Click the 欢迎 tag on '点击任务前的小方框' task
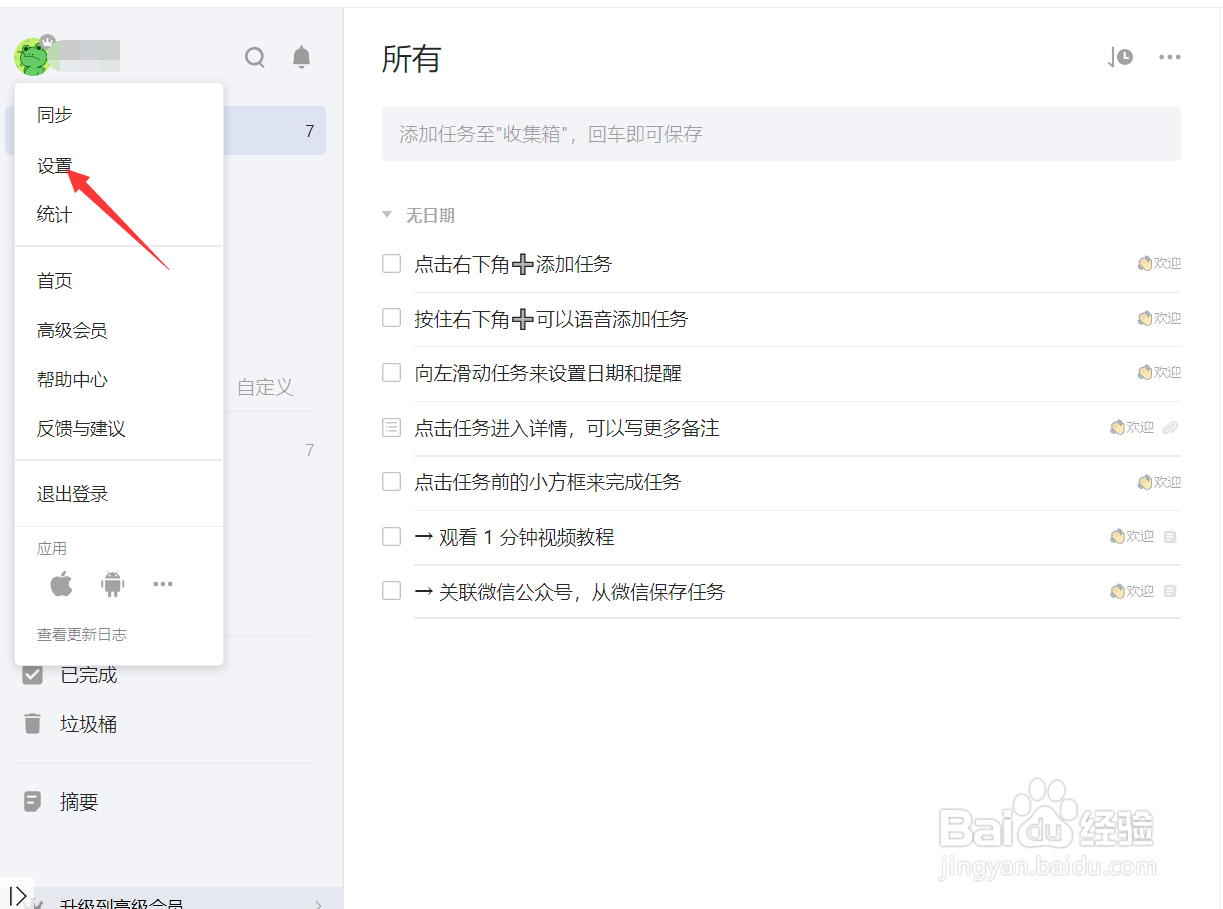The height and width of the screenshot is (909, 1223). [1159, 482]
